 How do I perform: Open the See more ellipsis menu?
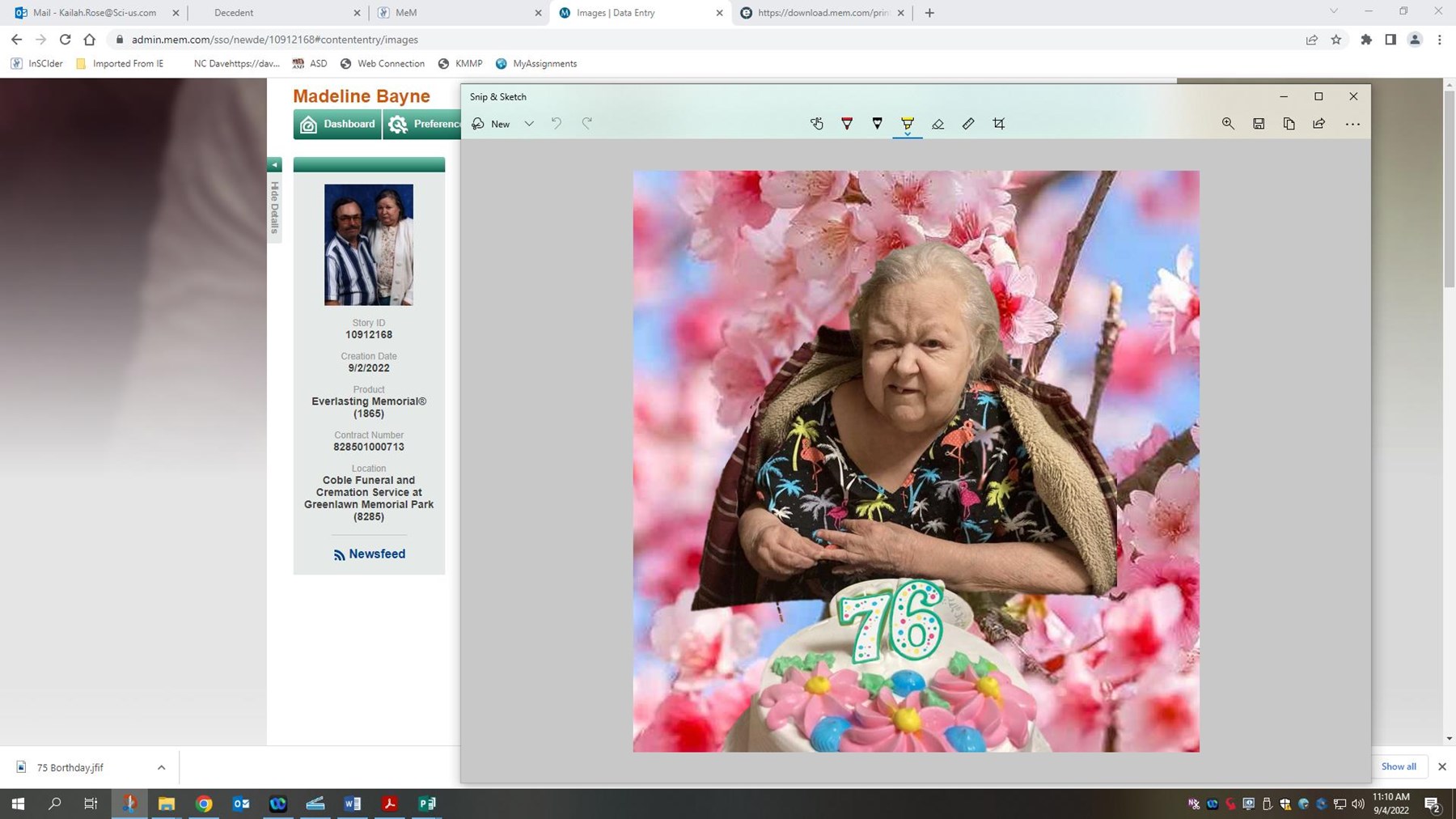point(1352,124)
